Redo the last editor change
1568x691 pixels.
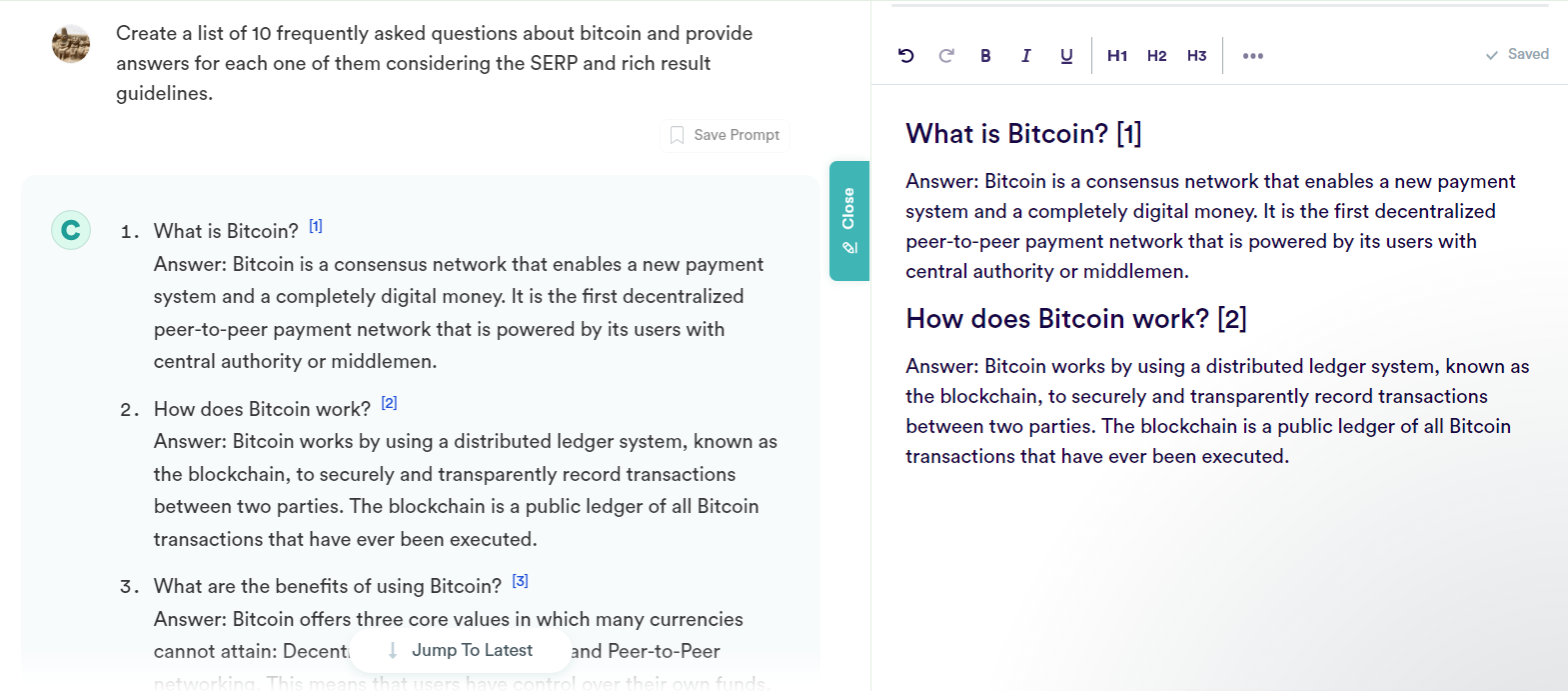[x=946, y=55]
